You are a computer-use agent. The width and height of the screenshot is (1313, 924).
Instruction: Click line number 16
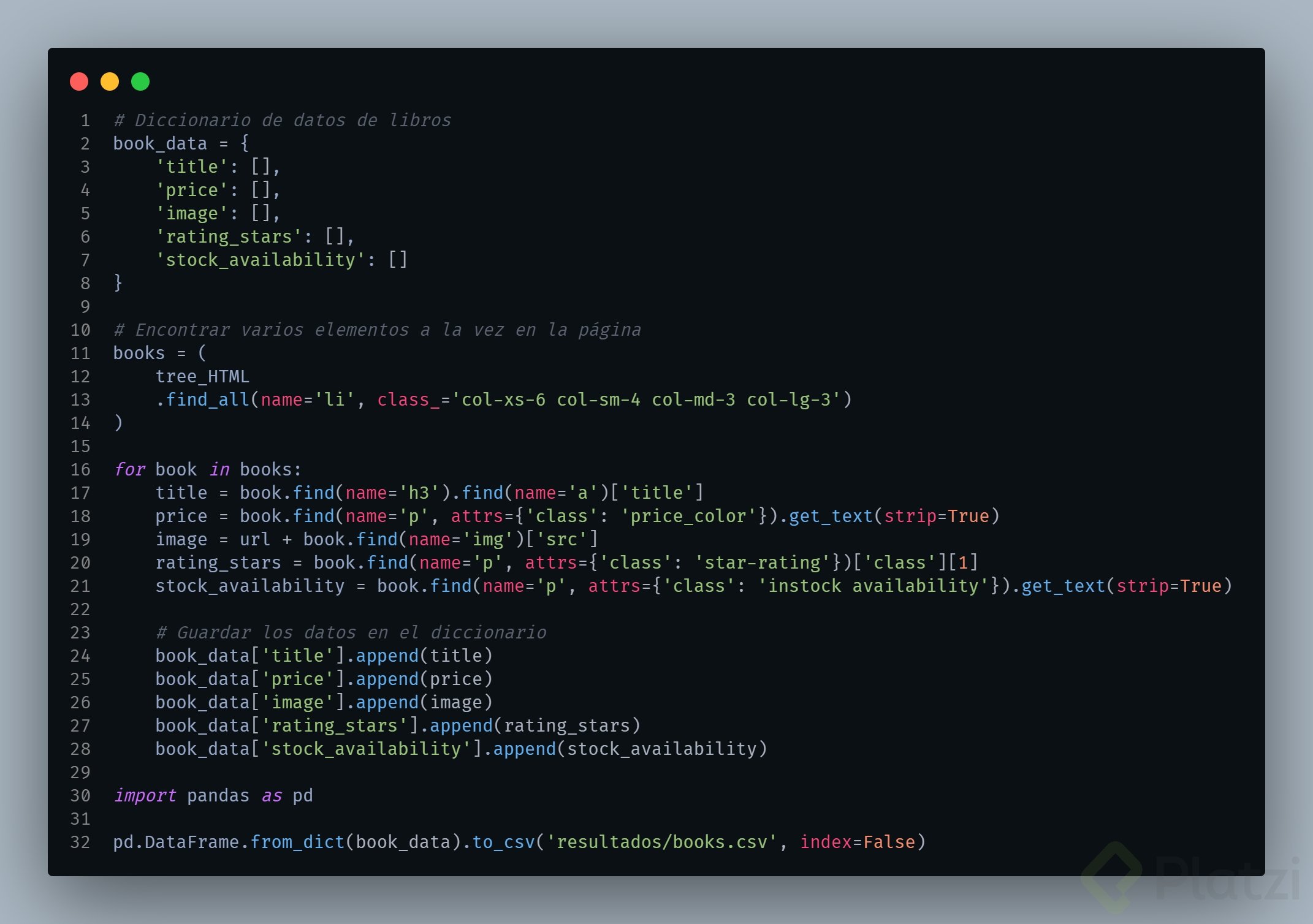80,470
